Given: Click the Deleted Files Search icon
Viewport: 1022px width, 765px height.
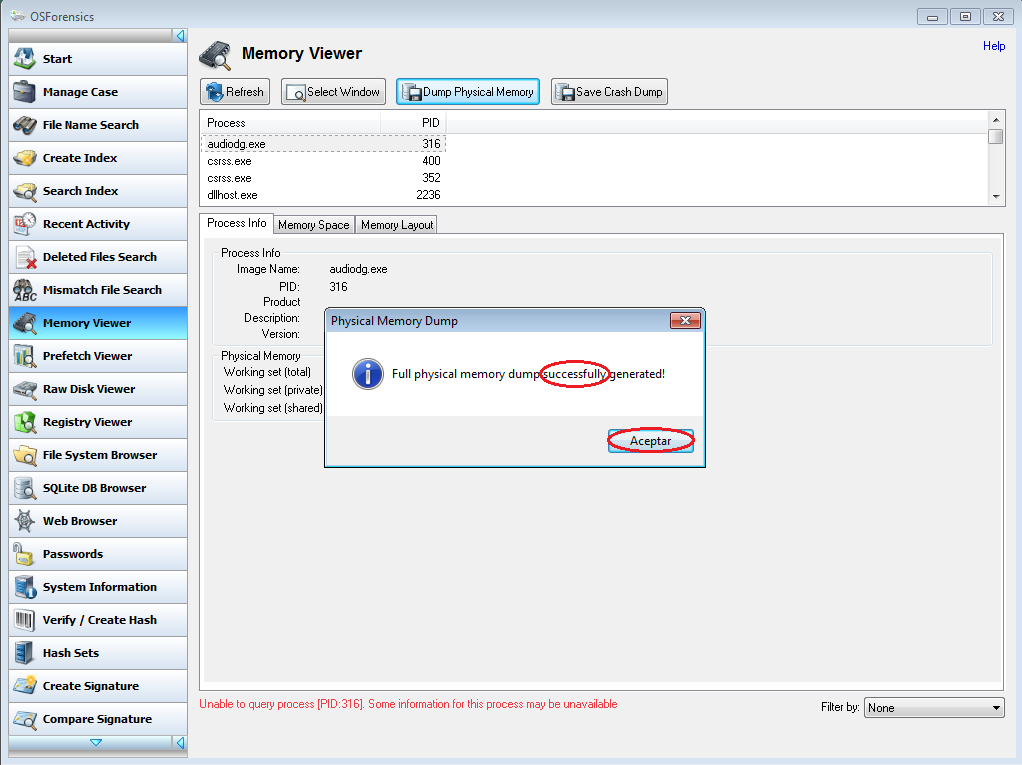Looking at the screenshot, I should click(25, 257).
